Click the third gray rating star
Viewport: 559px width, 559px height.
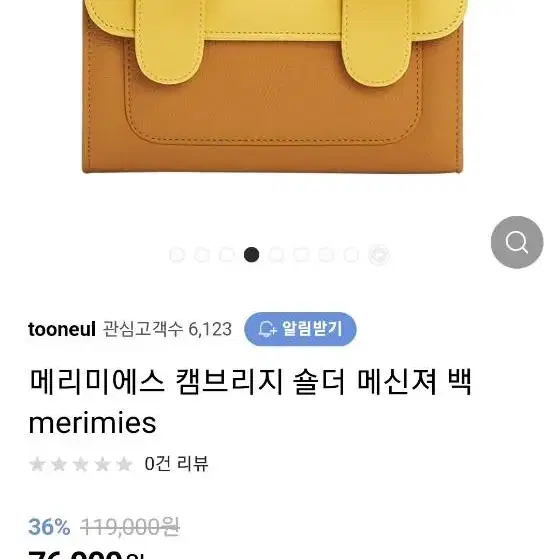tap(81, 464)
